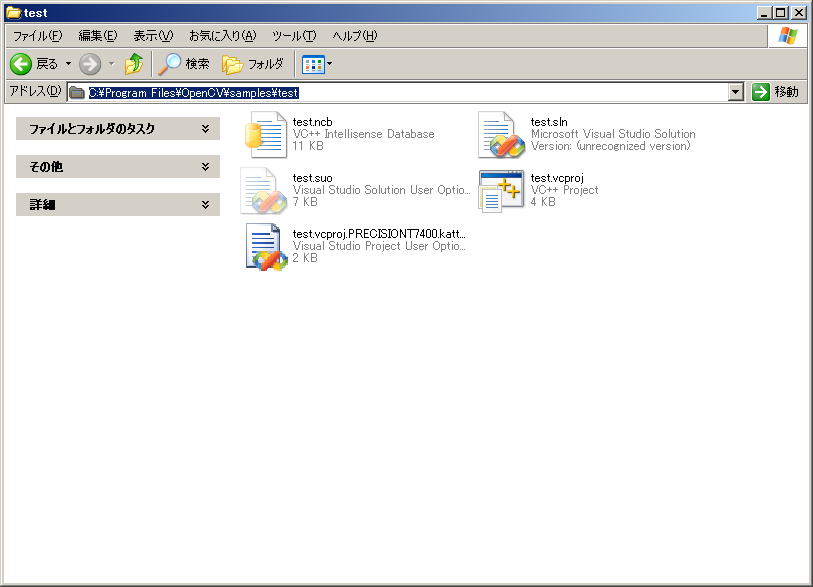This screenshot has height=587, width=813.
Task: Open the 表示(V) menu
Action: tap(153, 36)
